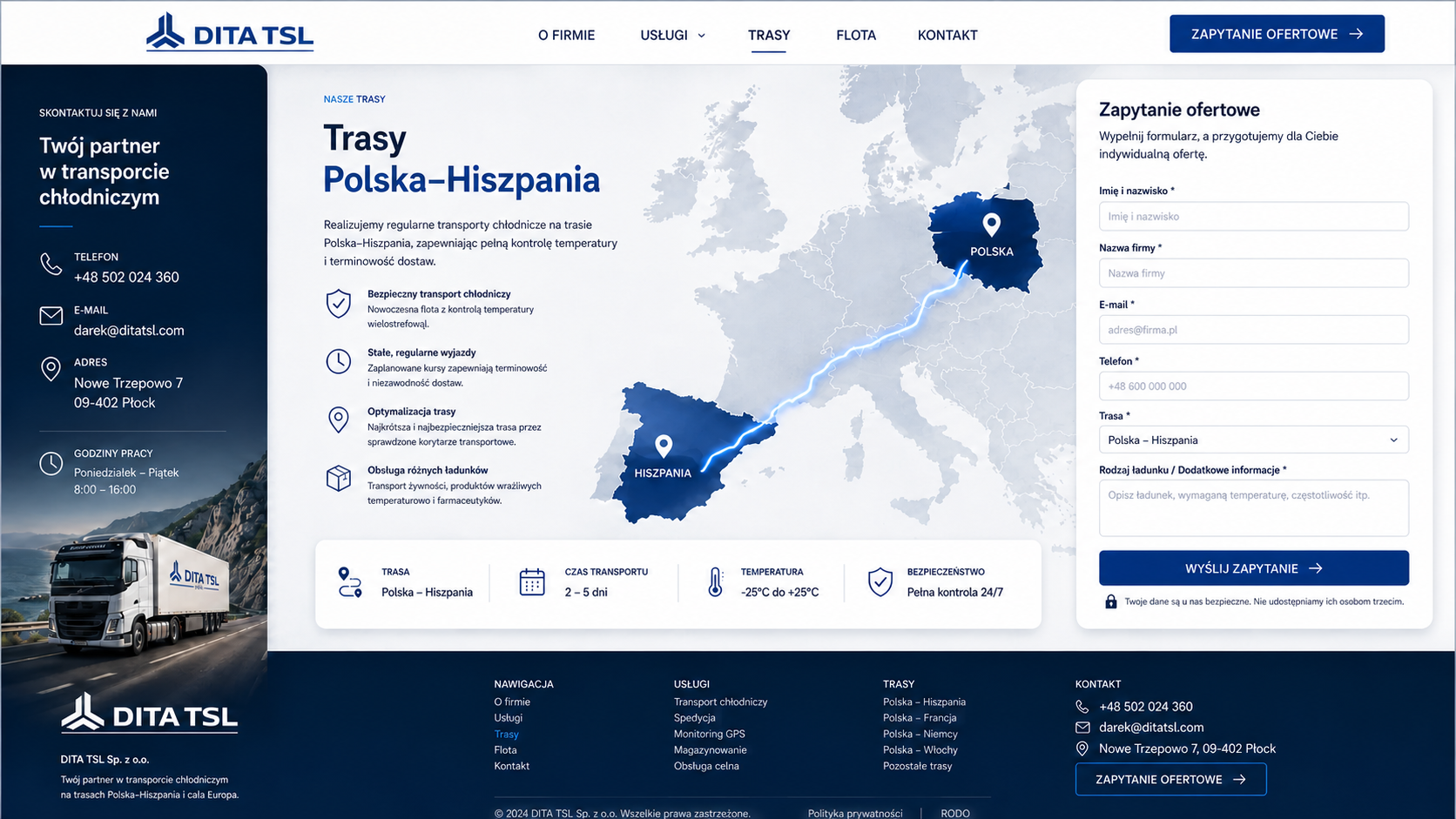Click the arrow icon in WYŚLIJ ZAPYTANIE button

coord(1316,568)
